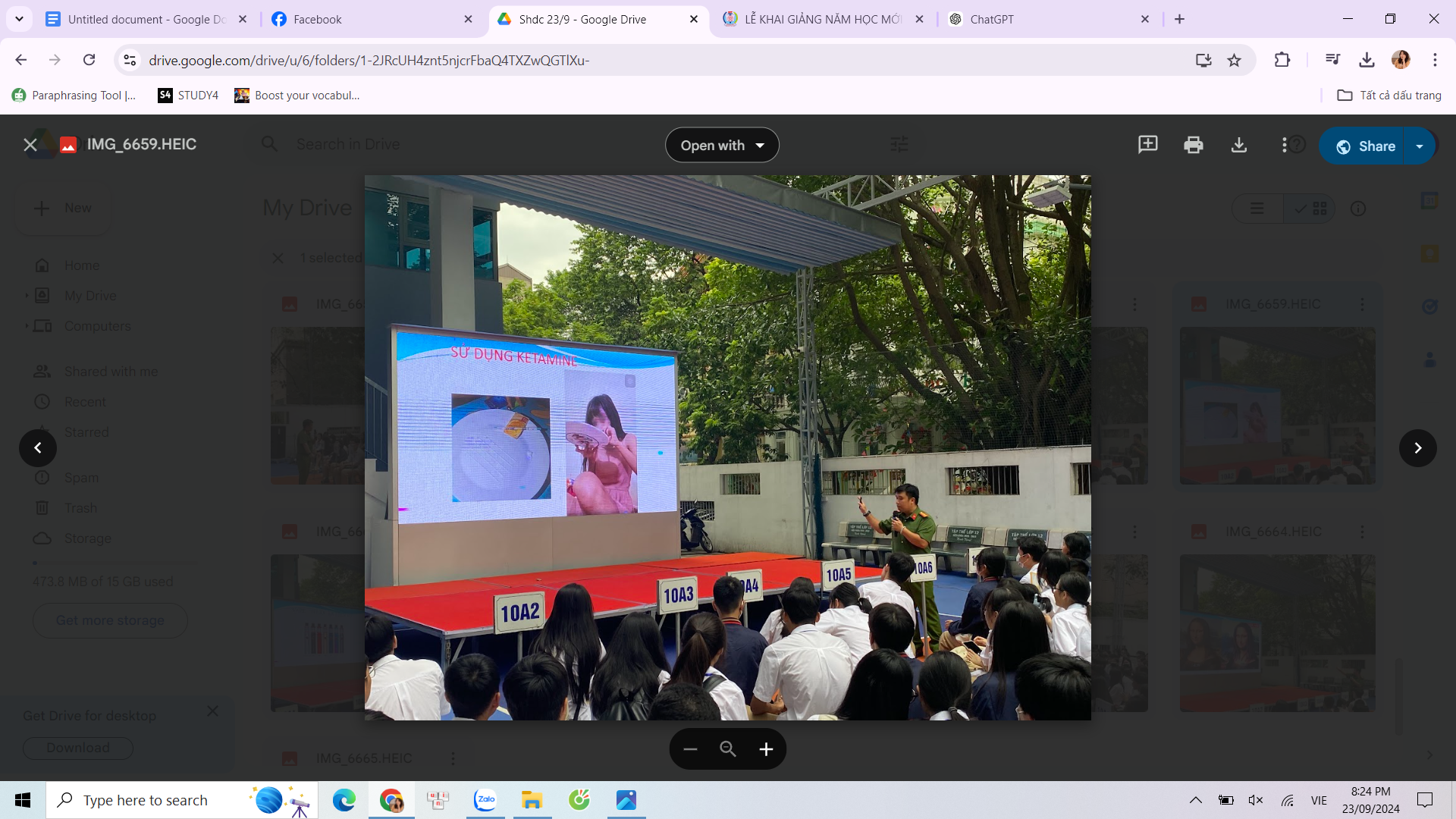The image size is (1456, 819).
Task: Open the preview's more actions menu
Action: [x=1284, y=145]
